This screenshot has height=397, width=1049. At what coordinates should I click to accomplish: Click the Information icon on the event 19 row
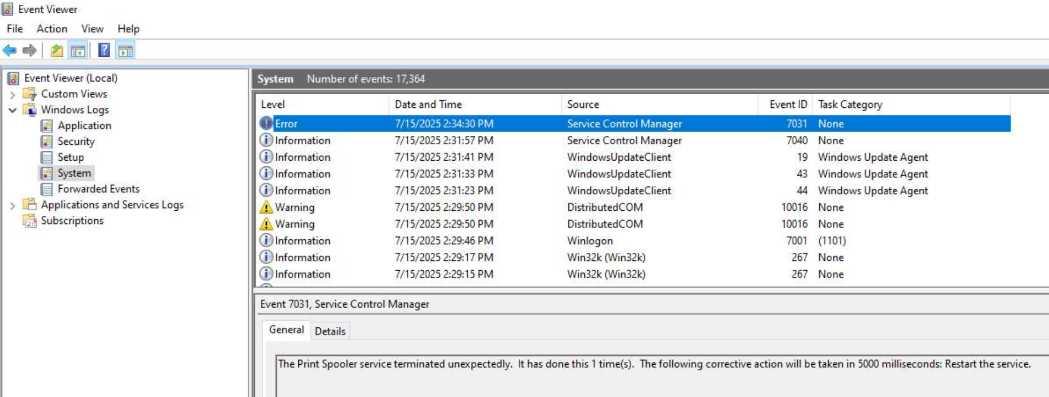tap(266, 157)
